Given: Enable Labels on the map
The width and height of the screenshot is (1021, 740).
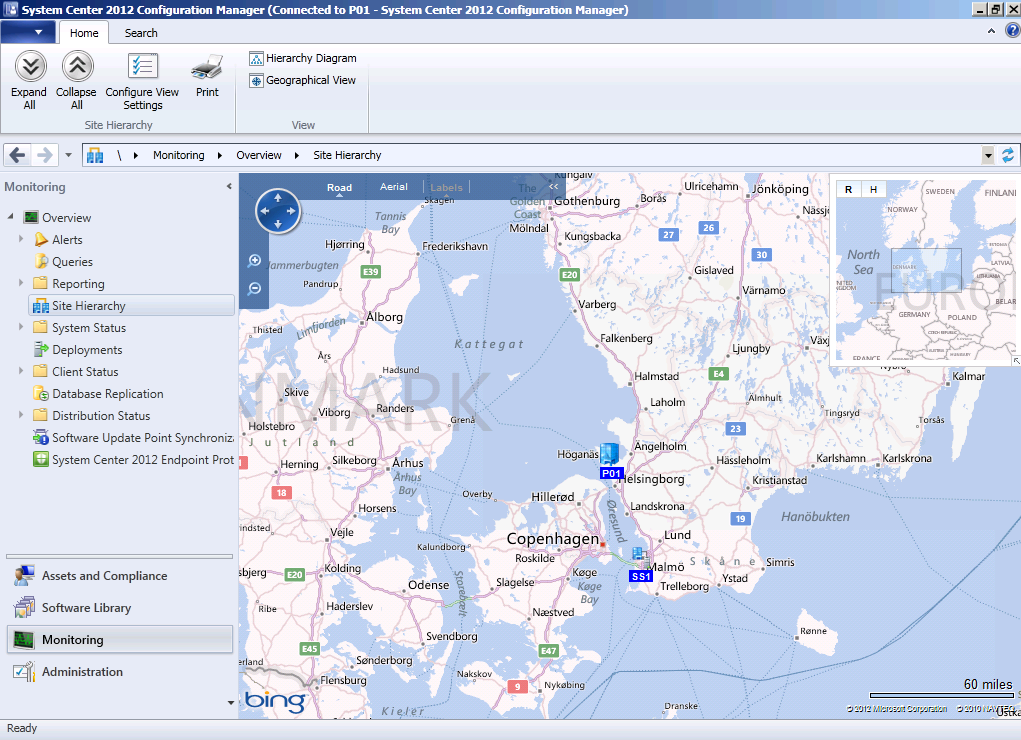Looking at the screenshot, I should [446, 186].
